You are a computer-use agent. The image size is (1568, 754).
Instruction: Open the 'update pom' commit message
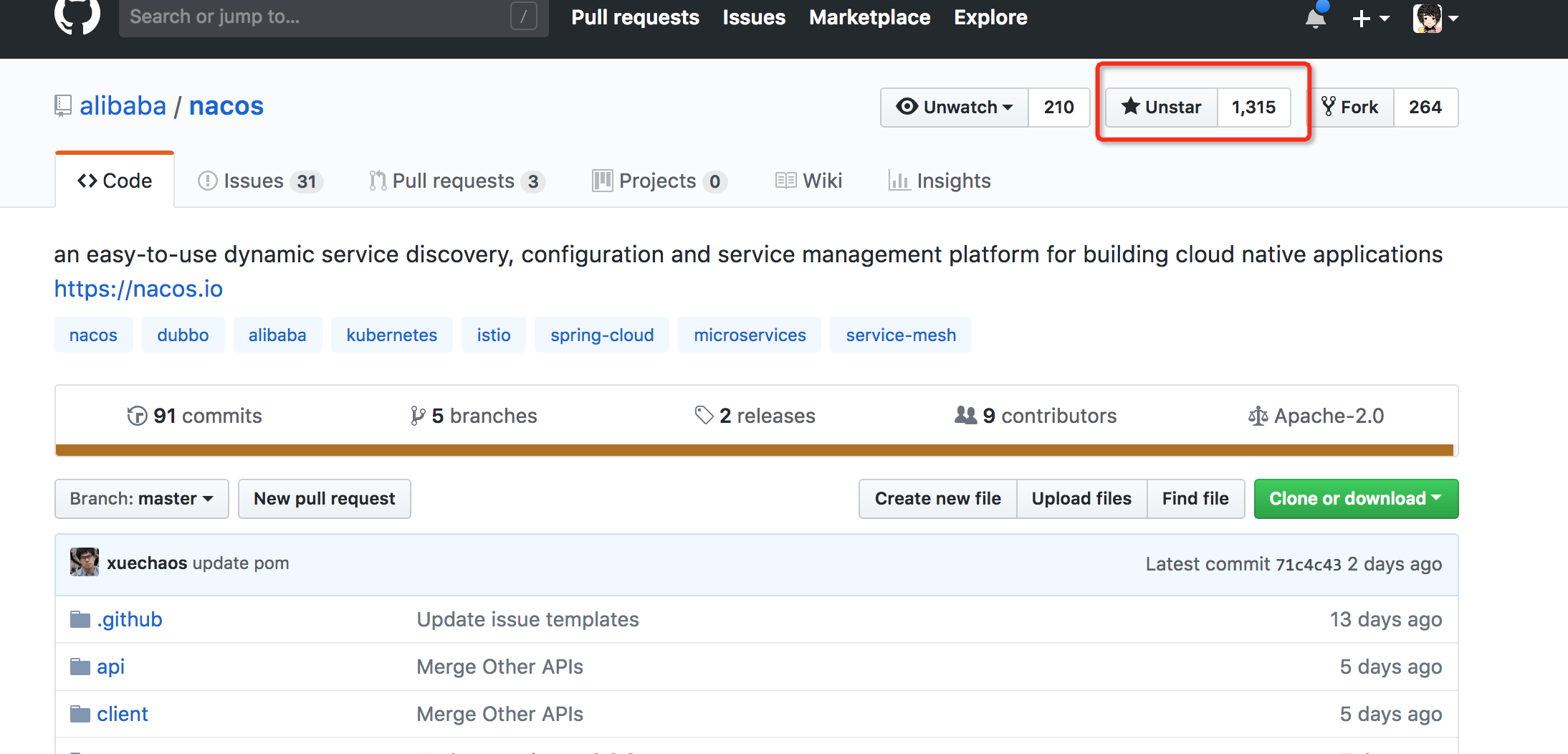click(241, 563)
